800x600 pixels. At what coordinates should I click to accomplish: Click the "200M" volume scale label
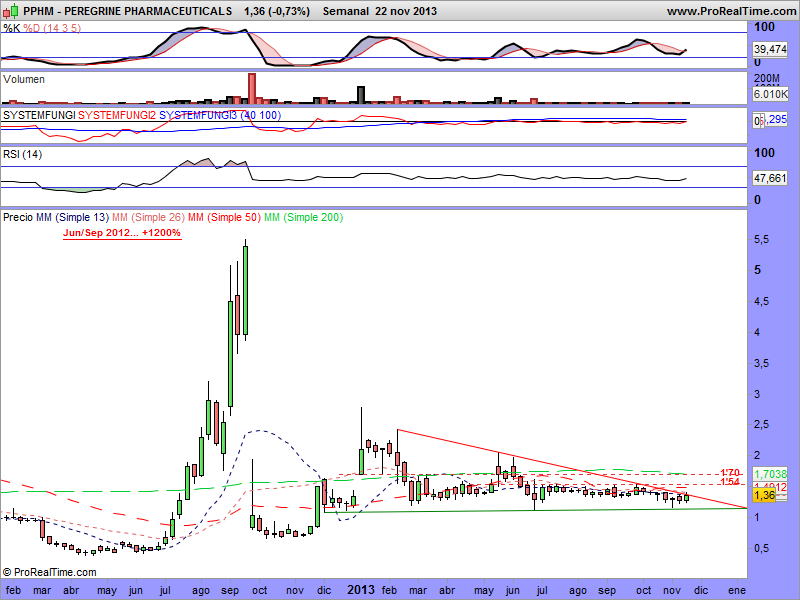[767, 79]
